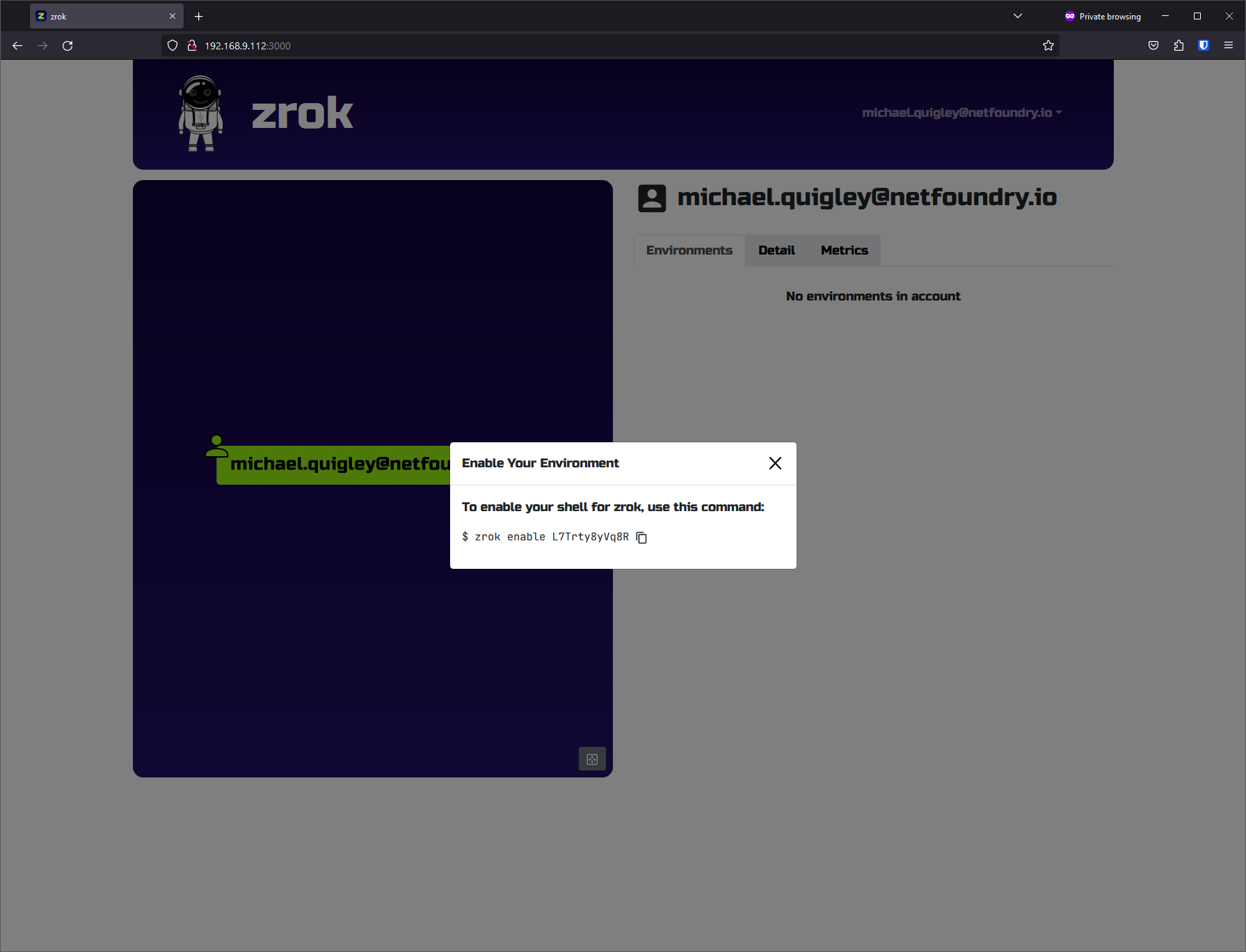Bookmark the page with the star icon
The image size is (1246, 952).
tap(1048, 45)
